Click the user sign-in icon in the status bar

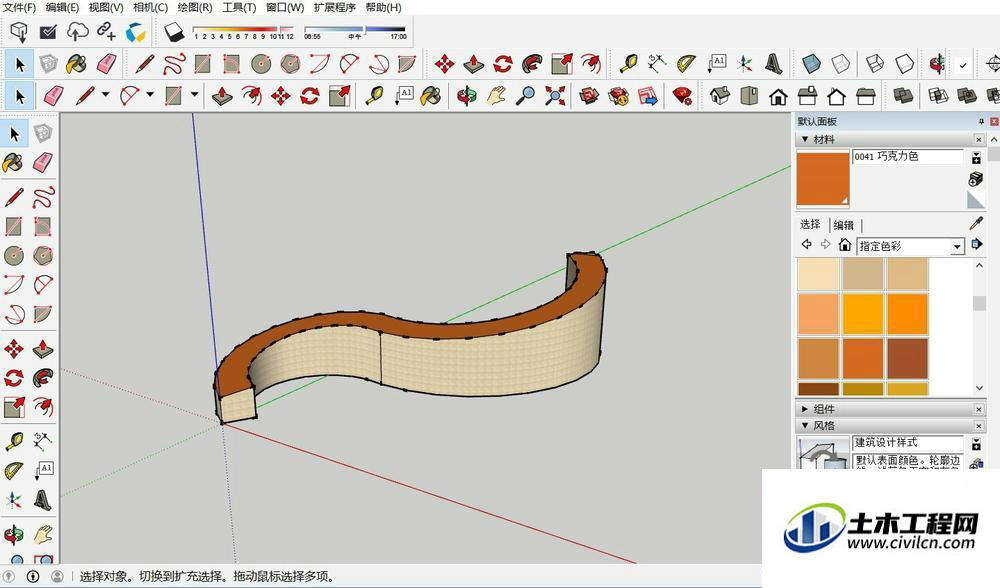(57, 577)
